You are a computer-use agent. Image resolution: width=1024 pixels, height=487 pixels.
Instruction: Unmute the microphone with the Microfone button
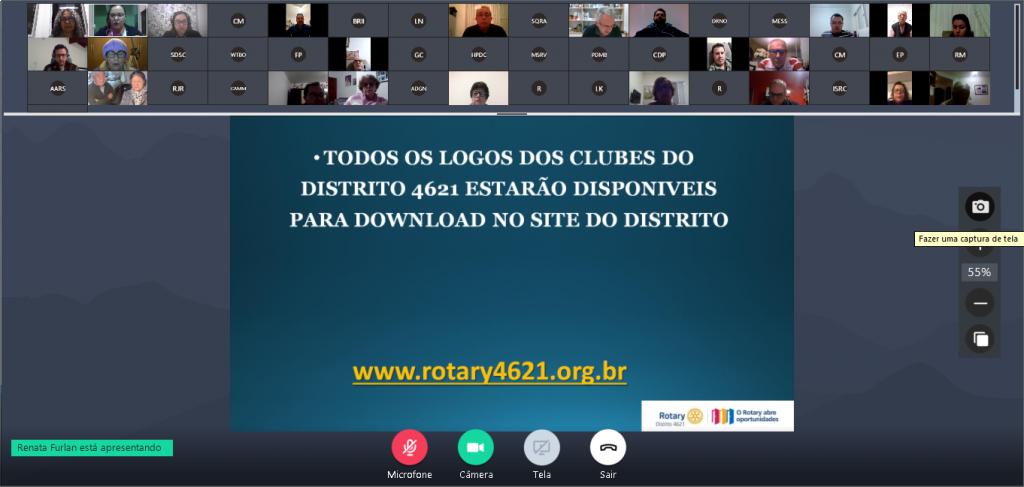[x=409, y=447]
